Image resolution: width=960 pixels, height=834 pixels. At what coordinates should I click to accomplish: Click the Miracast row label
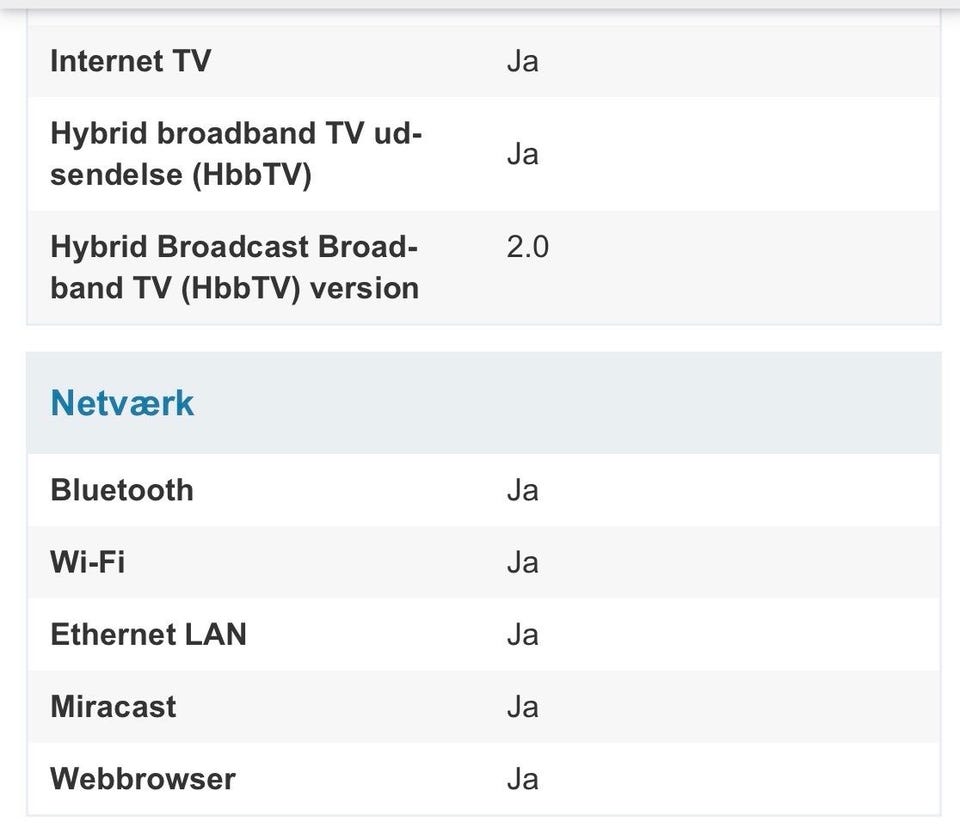(x=113, y=707)
